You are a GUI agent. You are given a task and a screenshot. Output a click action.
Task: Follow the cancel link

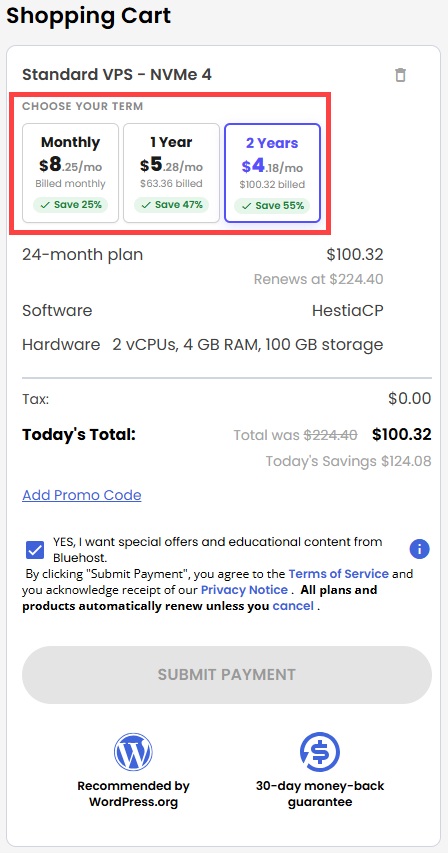coord(293,605)
